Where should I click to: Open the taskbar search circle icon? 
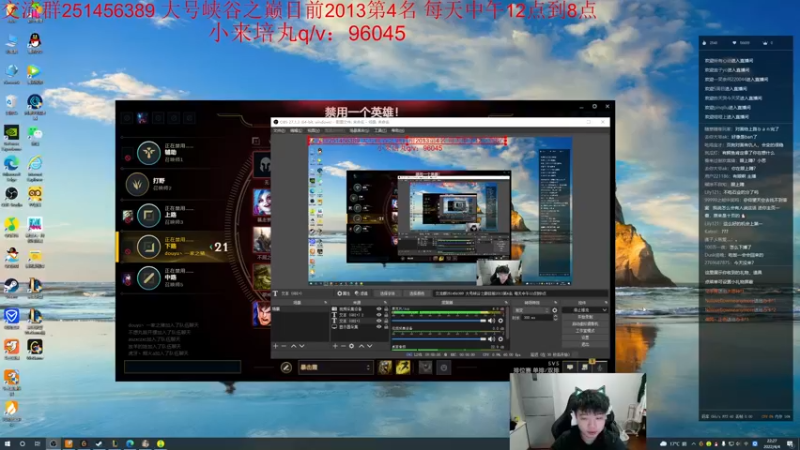click(x=22, y=444)
